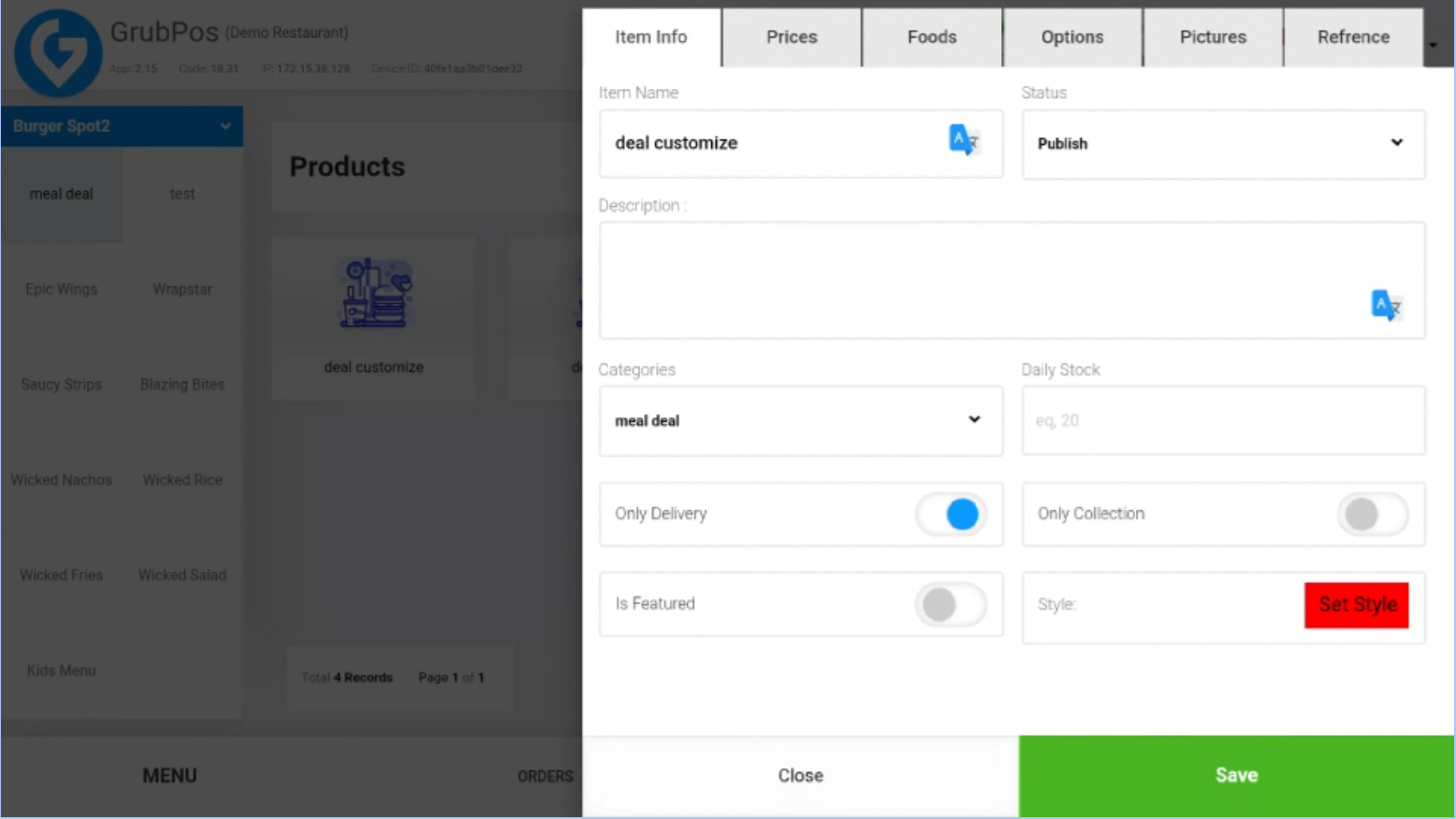
Task: Click translate icon in Item Name field
Action: click(x=963, y=140)
